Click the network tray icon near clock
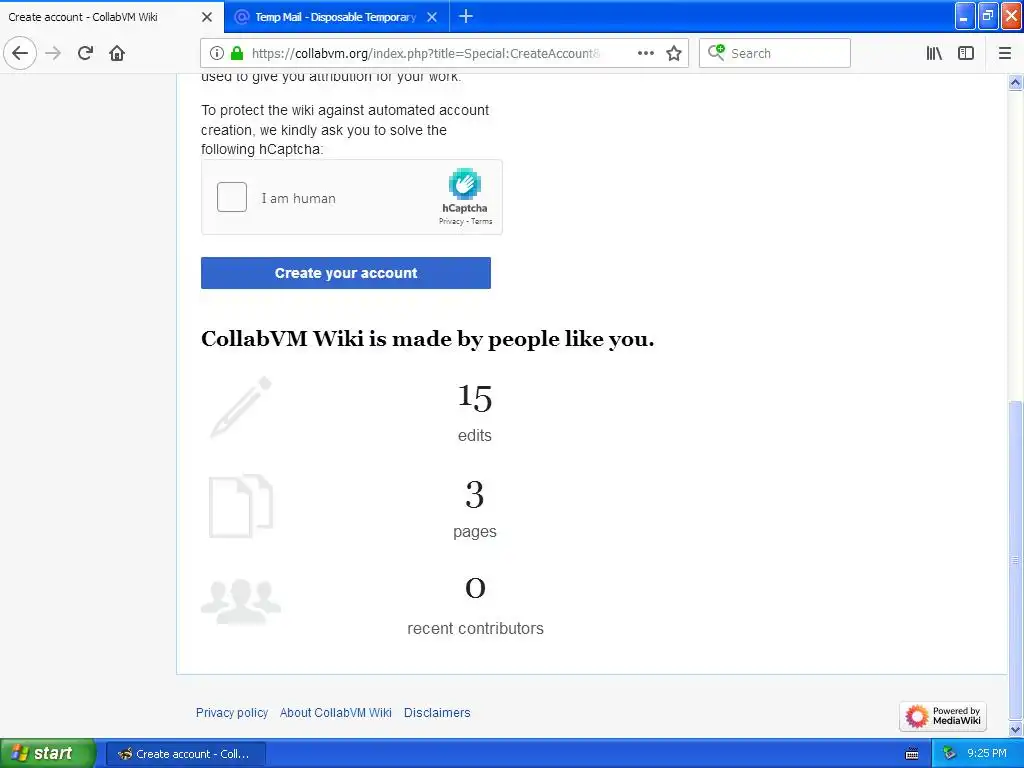The width and height of the screenshot is (1024, 768). 949,753
